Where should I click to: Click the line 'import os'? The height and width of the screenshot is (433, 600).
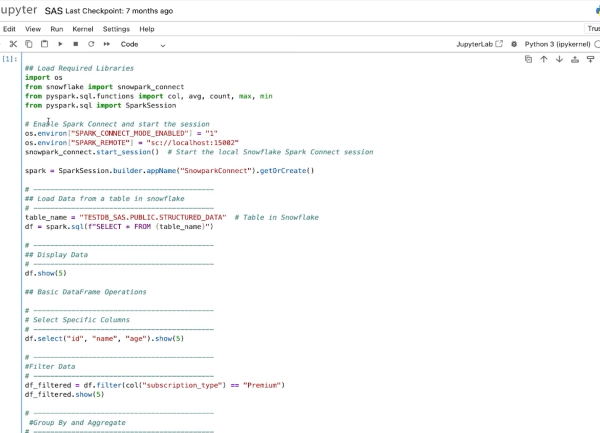[44, 77]
